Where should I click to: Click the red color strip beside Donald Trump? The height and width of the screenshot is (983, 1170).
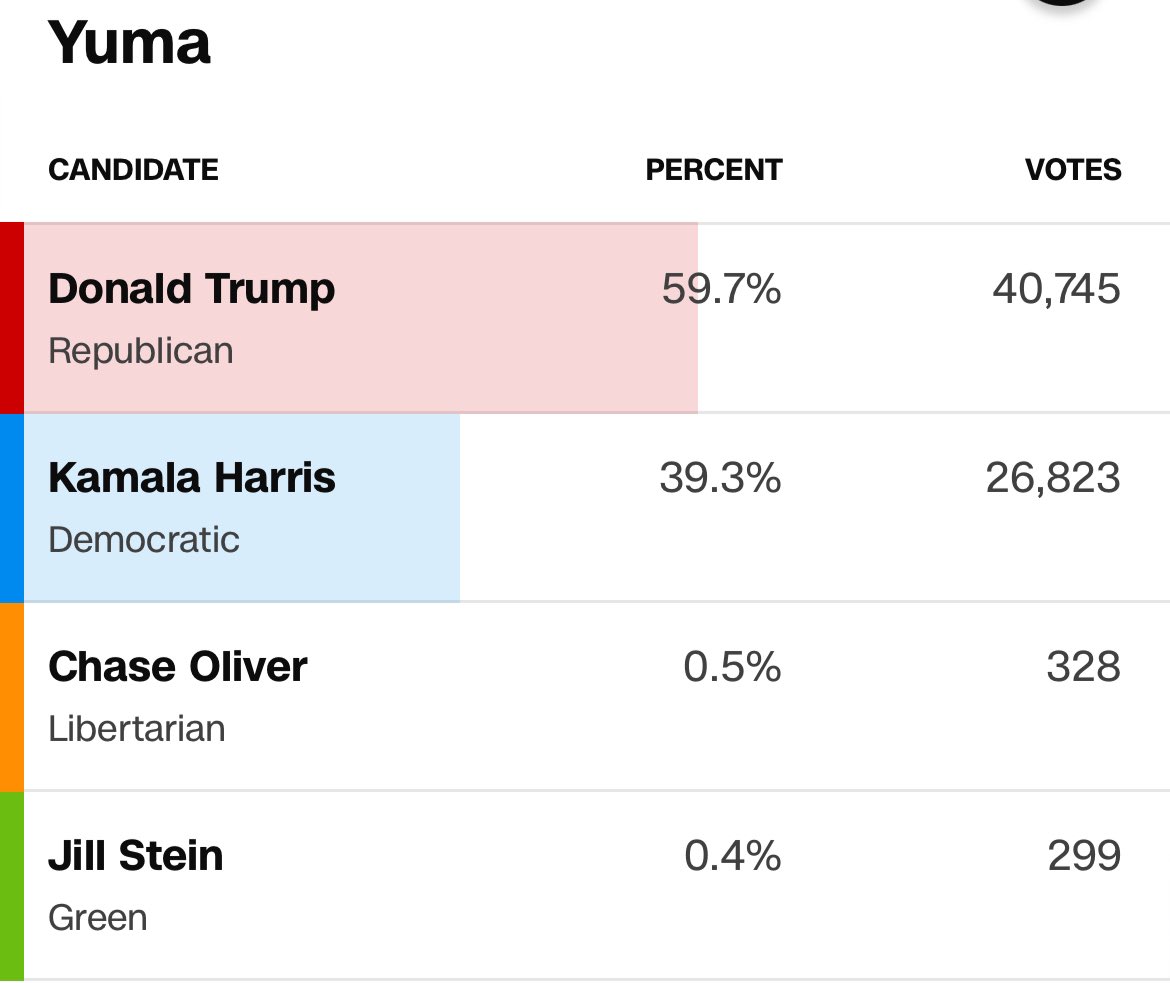11,318
